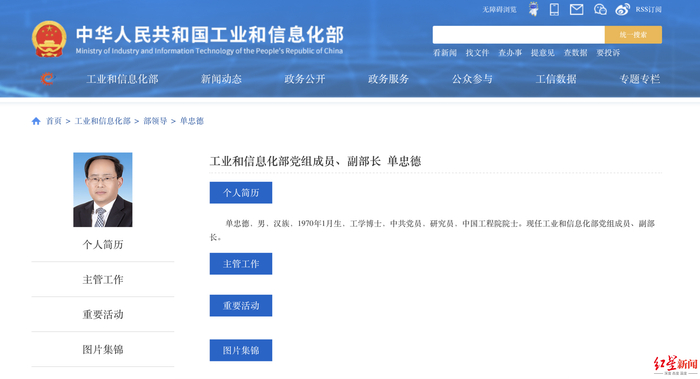Screen dimensions: 700x379
Task: Click the blue 个人简历 button
Action: [241, 193]
